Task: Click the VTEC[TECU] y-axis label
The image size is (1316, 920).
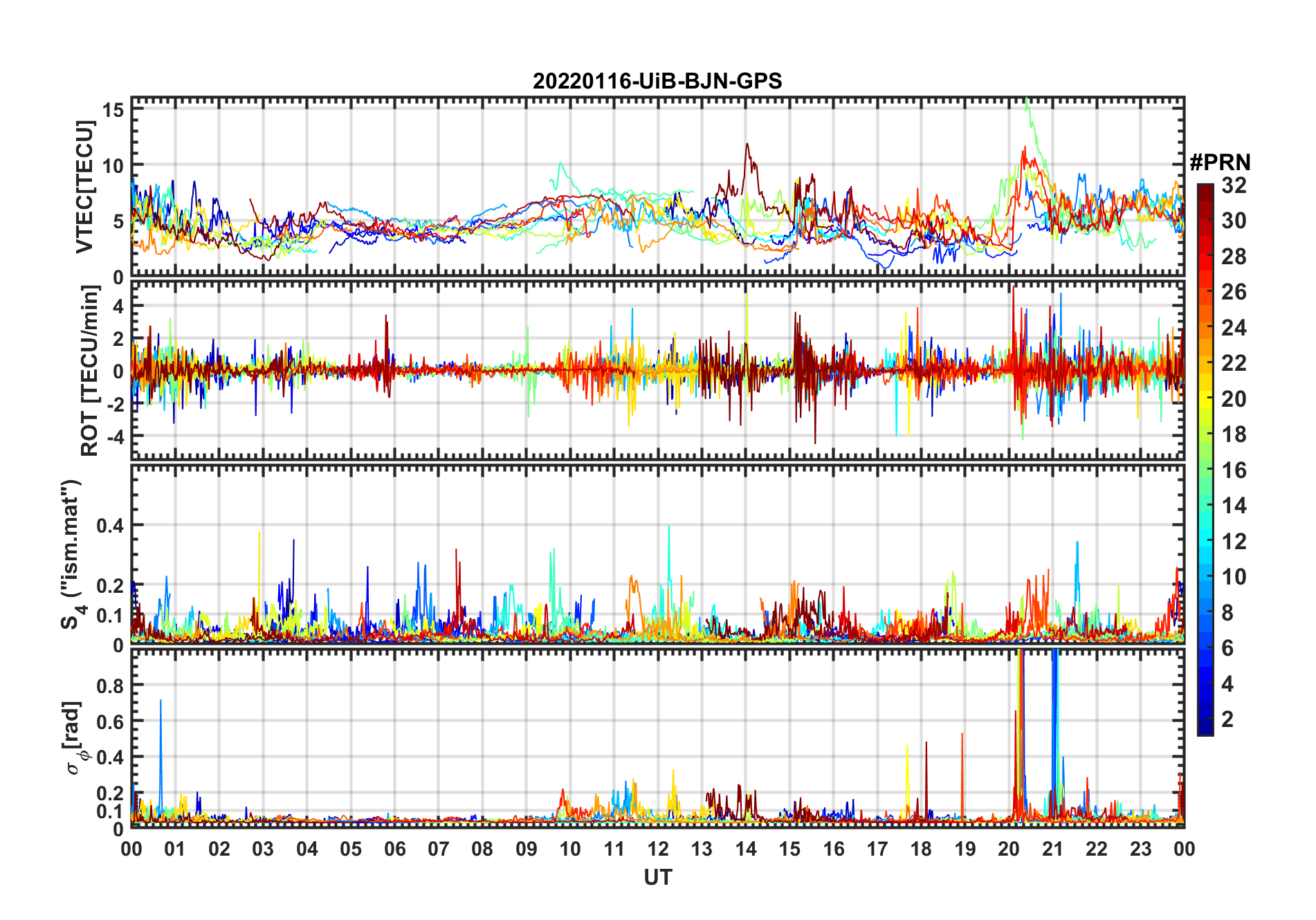Action: [85, 187]
